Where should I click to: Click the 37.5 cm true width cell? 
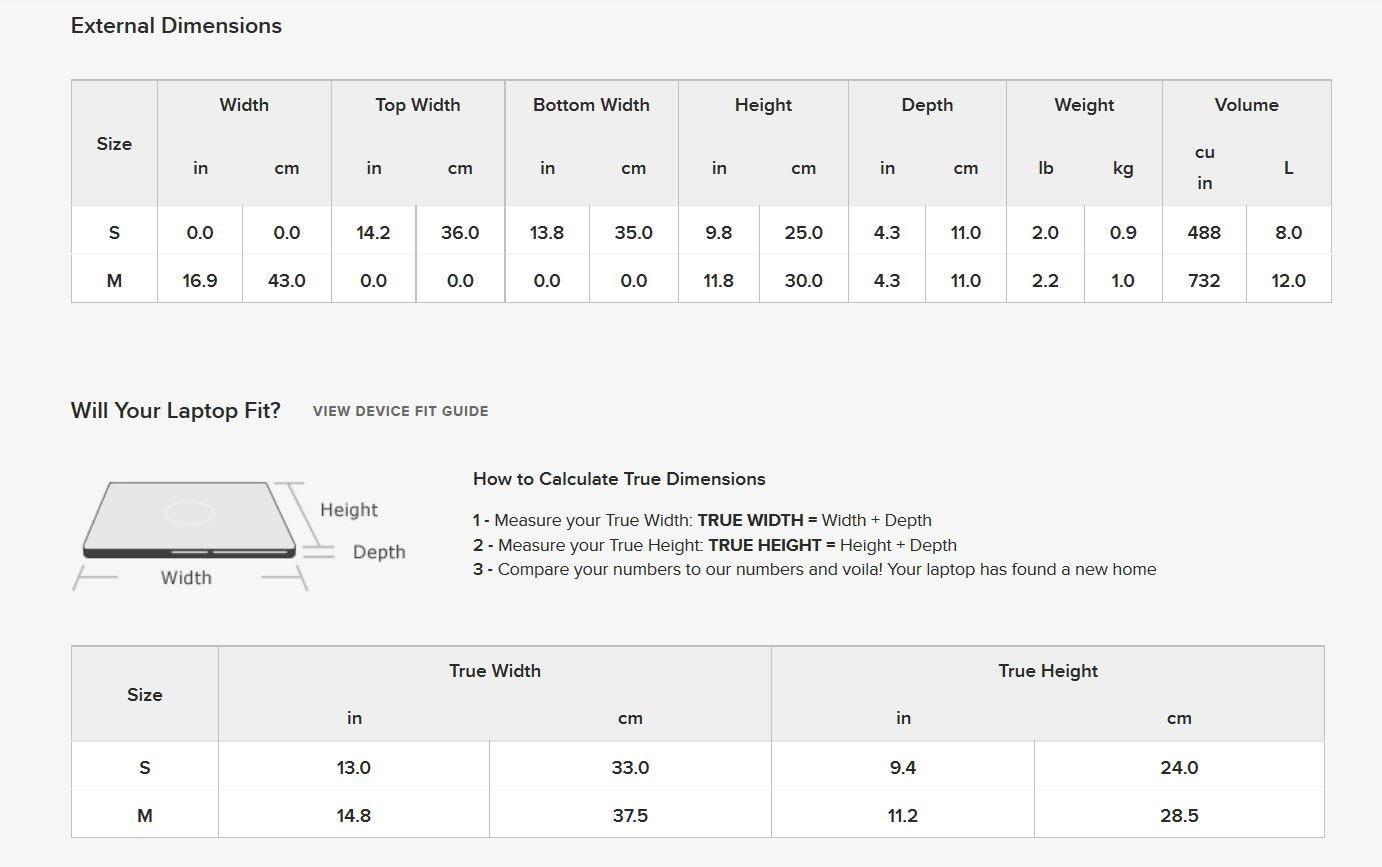pos(630,816)
